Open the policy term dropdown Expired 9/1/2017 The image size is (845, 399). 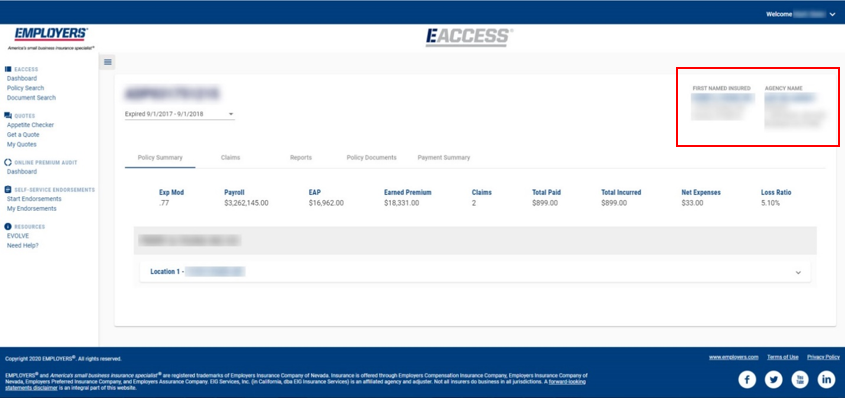click(x=179, y=114)
